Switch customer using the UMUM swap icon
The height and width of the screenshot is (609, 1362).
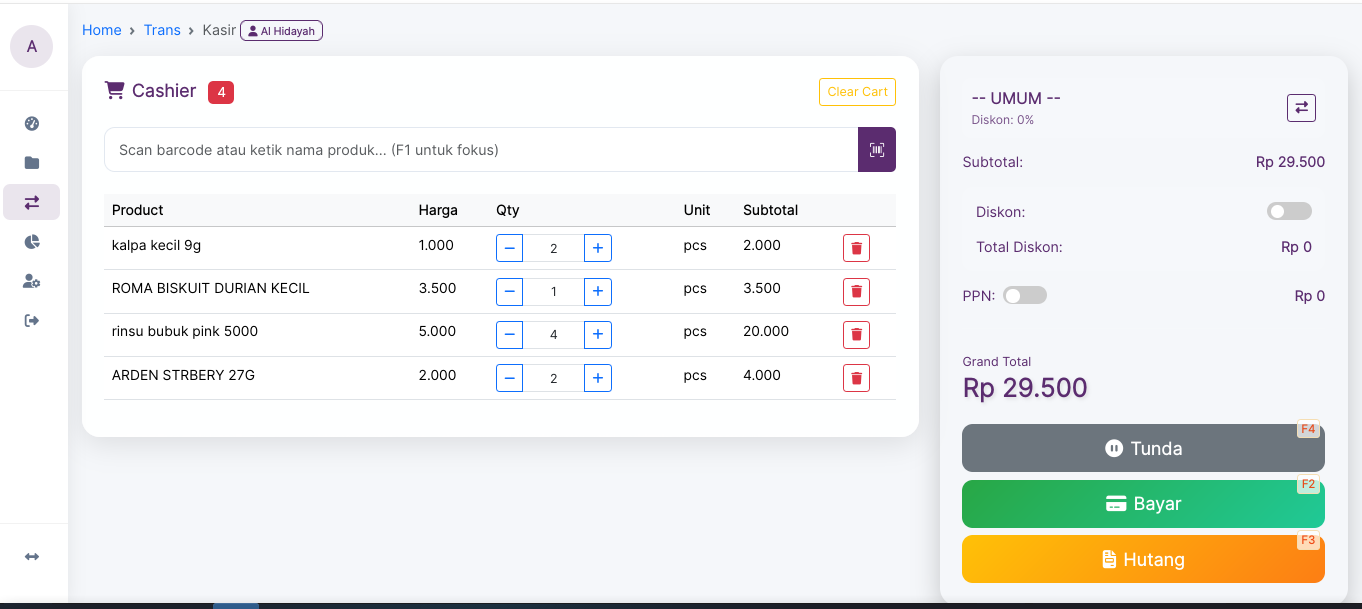pyautogui.click(x=1301, y=108)
